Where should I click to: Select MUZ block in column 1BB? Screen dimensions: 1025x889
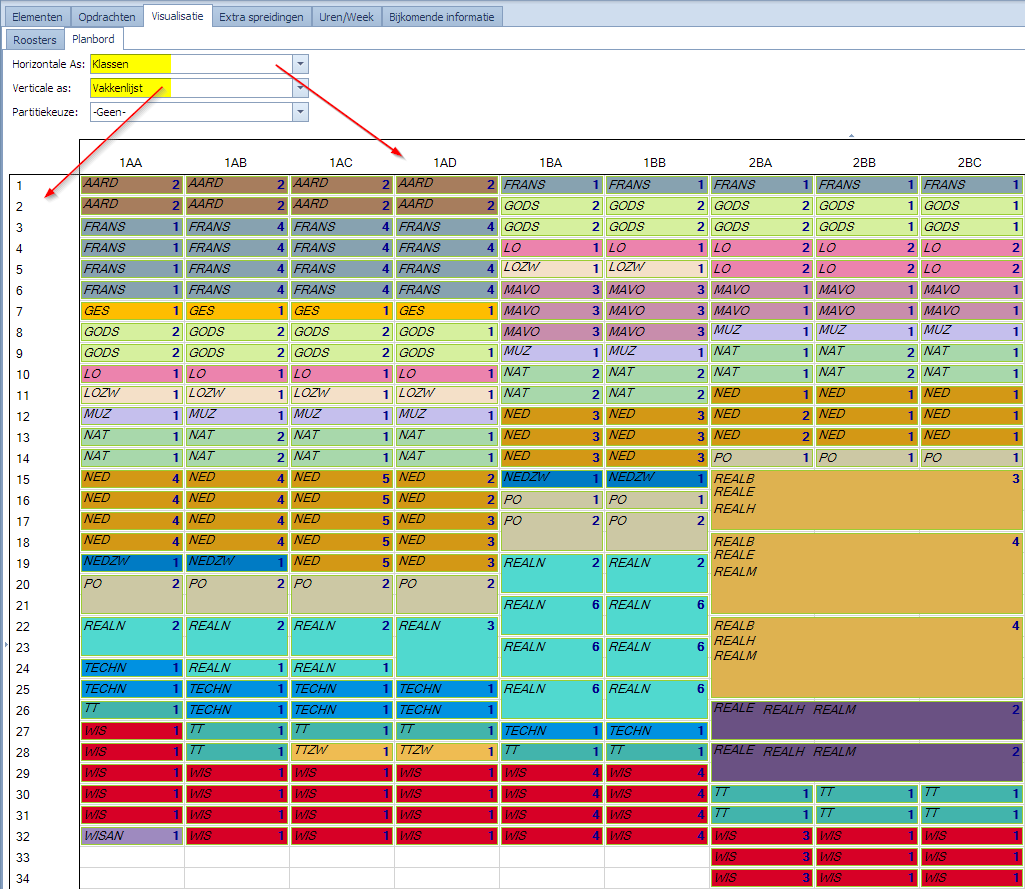click(x=656, y=352)
